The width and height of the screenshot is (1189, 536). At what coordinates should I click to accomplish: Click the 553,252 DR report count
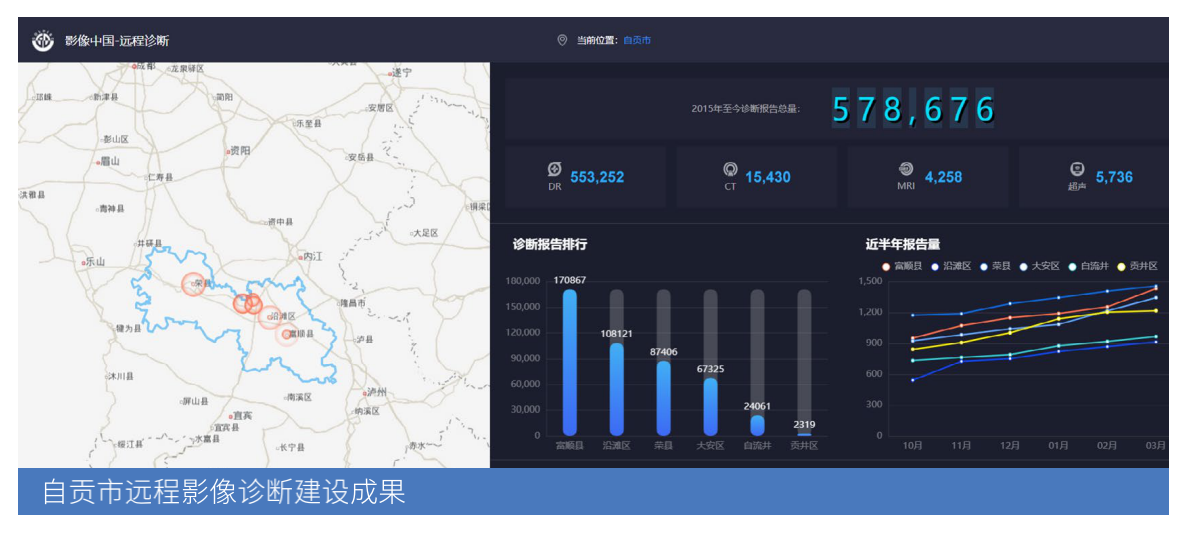click(x=597, y=178)
